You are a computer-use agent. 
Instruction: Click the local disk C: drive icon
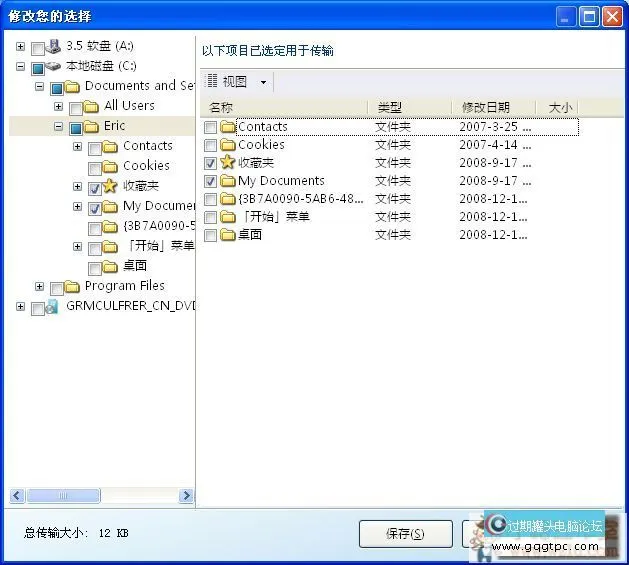tap(53, 66)
